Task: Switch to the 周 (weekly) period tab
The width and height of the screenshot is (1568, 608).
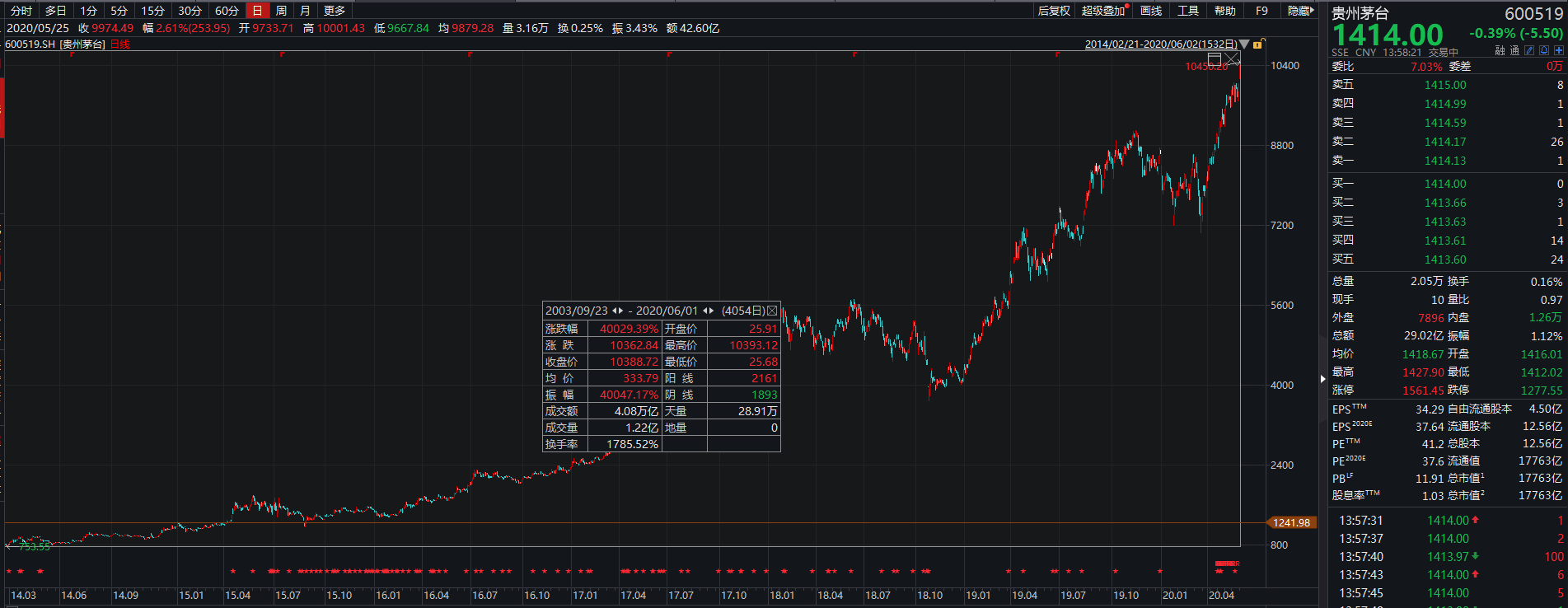Action: (x=281, y=11)
